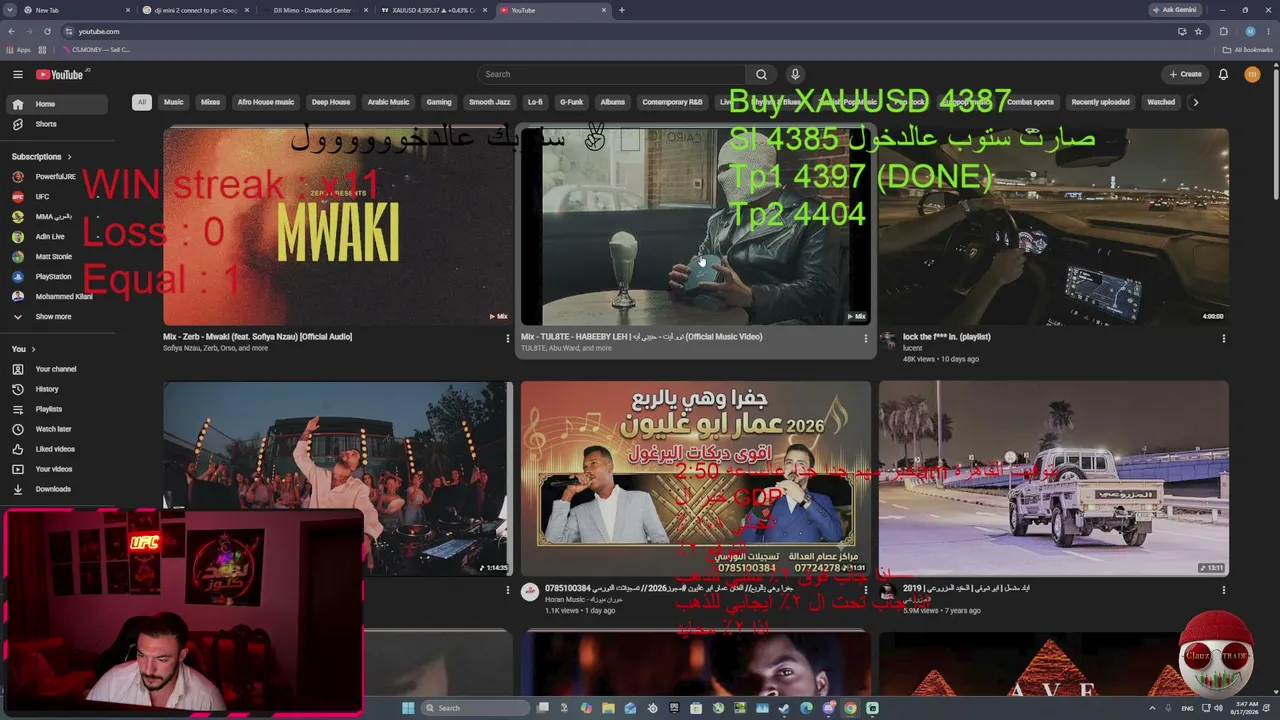Select the Deep House filter chip
Image resolution: width=1280 pixels, height=720 pixels.
pyautogui.click(x=331, y=102)
